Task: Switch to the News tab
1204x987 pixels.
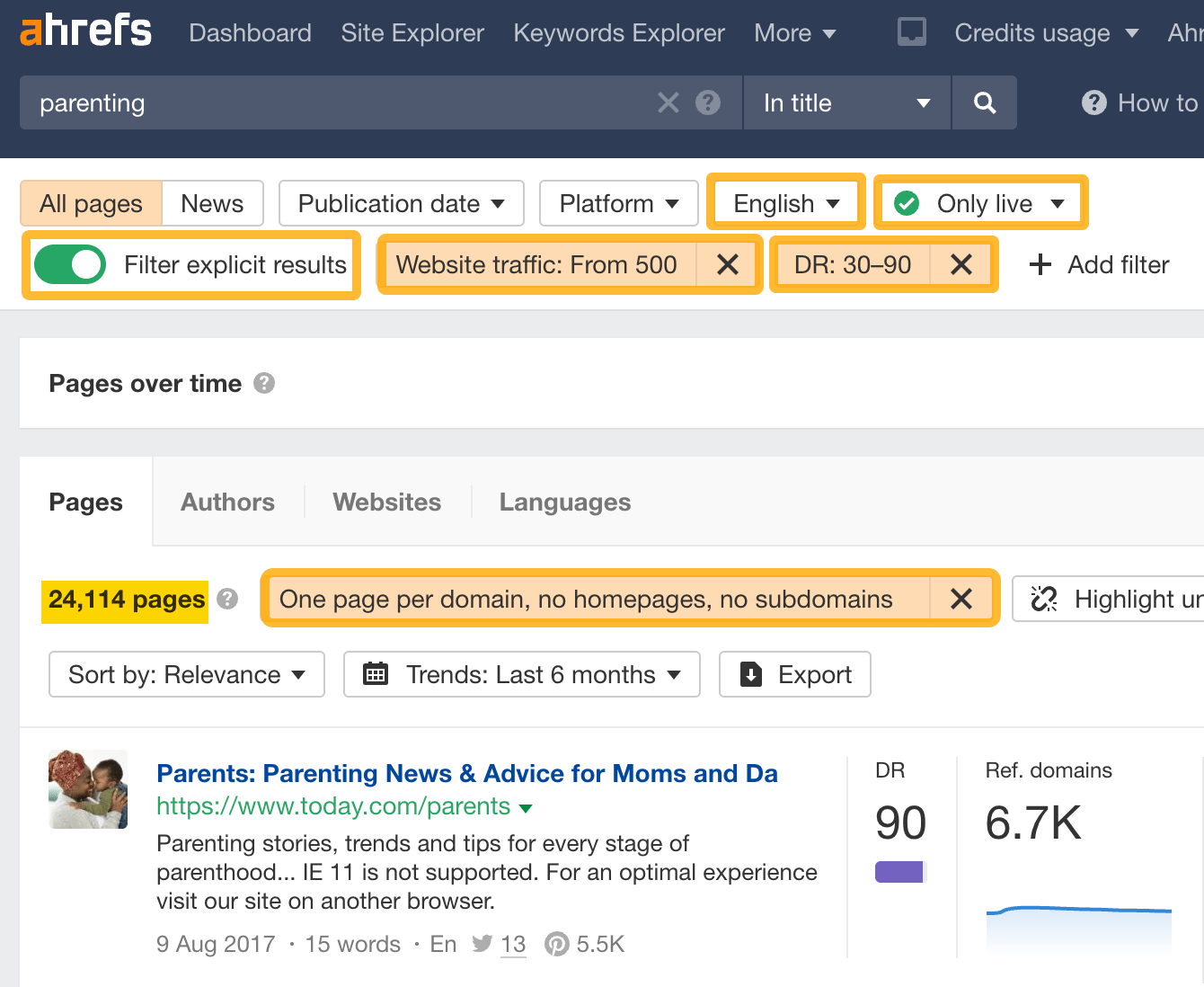Action: point(212,203)
